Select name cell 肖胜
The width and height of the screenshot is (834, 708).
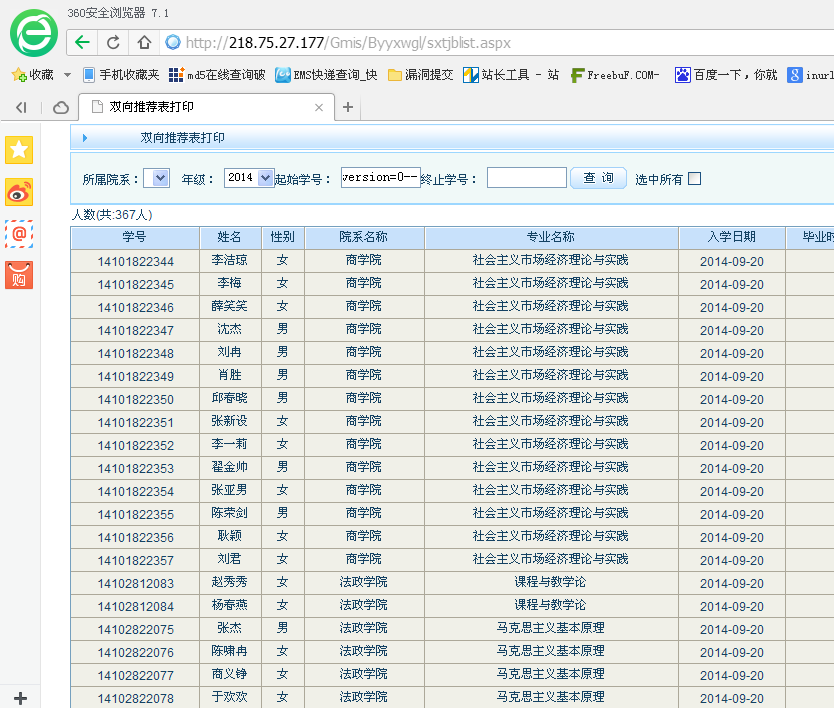pos(230,376)
